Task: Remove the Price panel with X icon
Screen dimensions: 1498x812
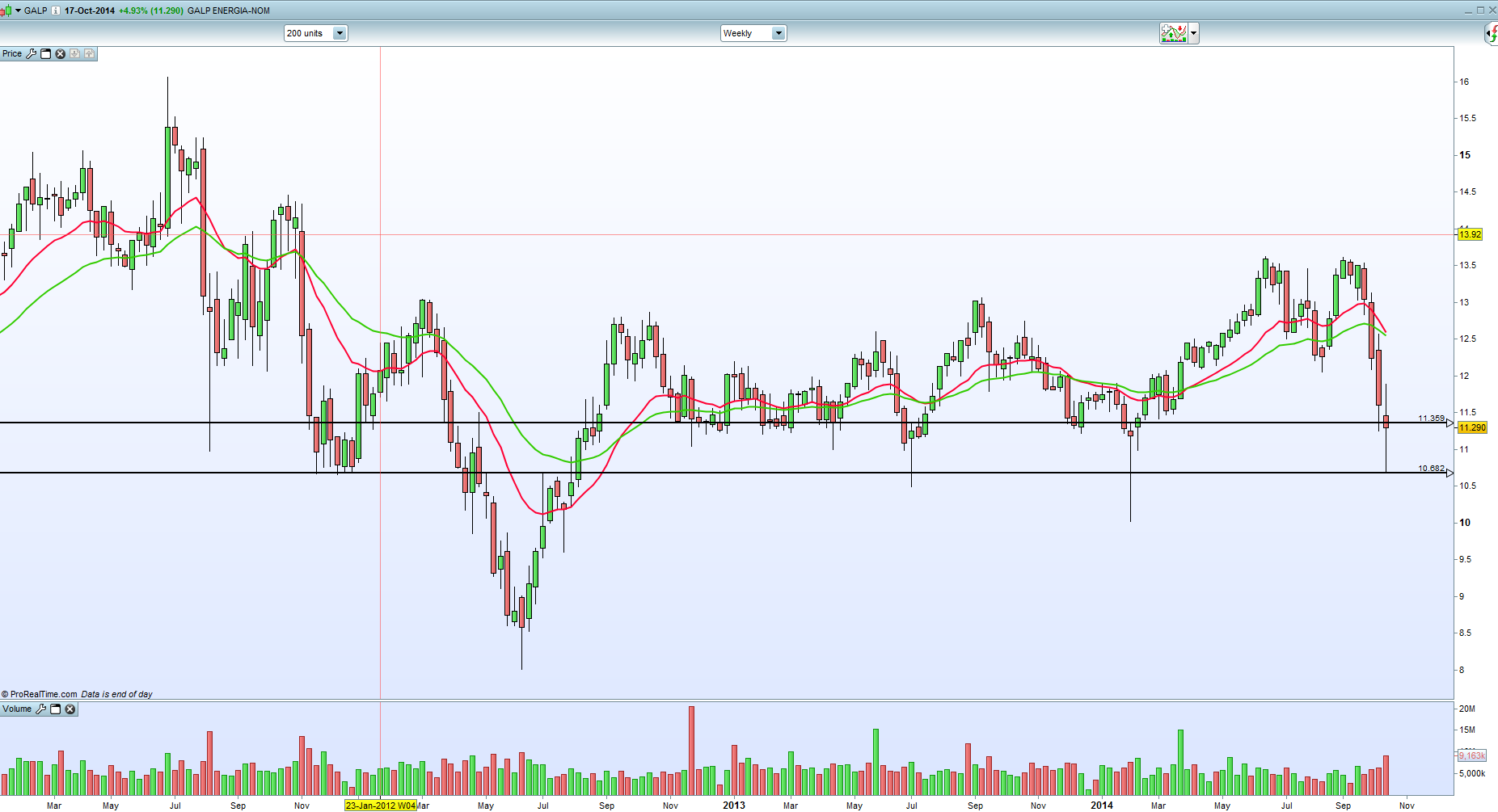Action: (60, 54)
